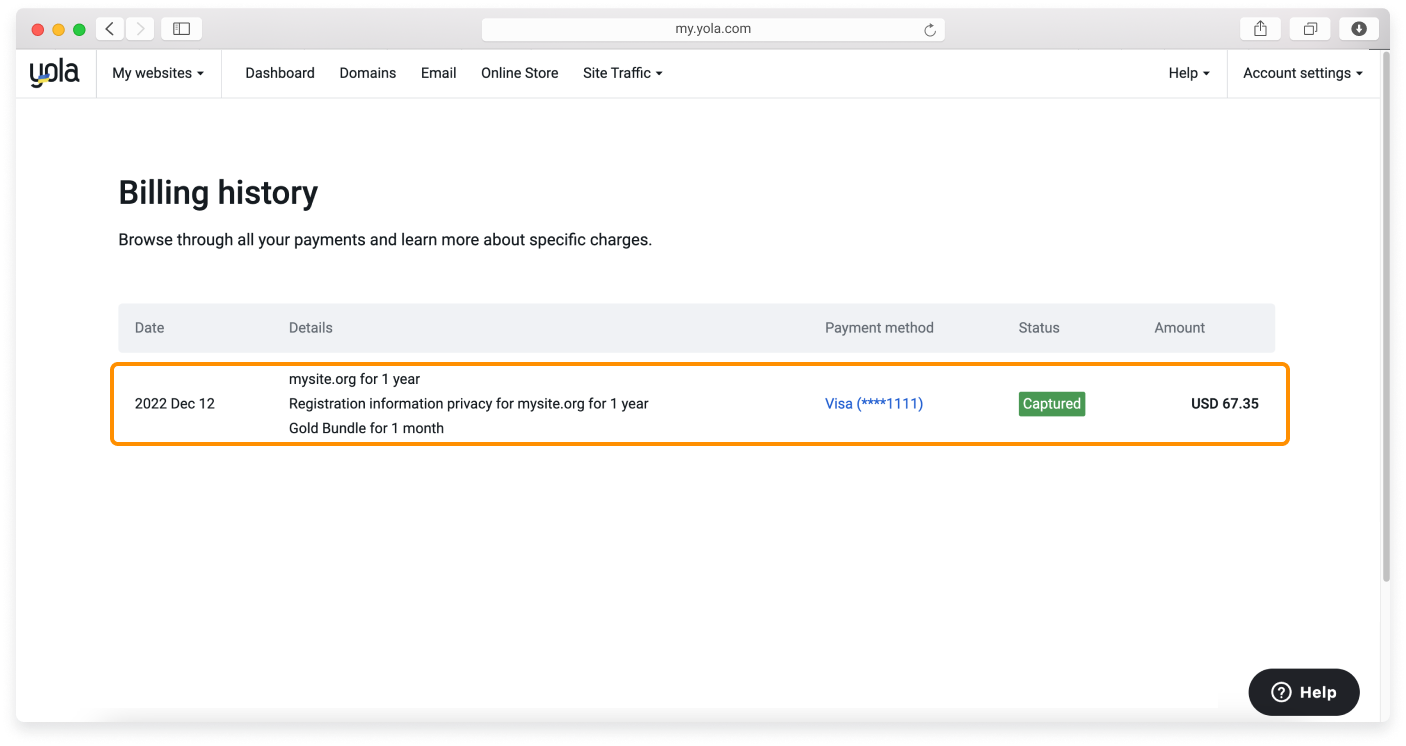
Task: Click the browser back navigation arrow
Action: pos(109,28)
